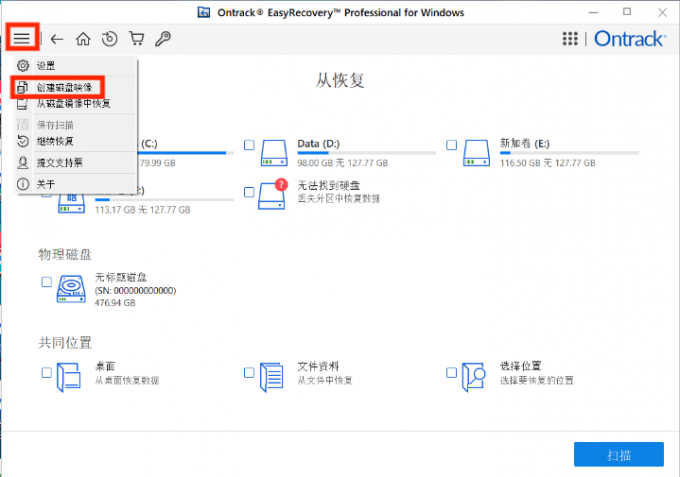This screenshot has width=680, height=477.
Task: Click the 选择位置 search folder icon
Action: coord(474,377)
